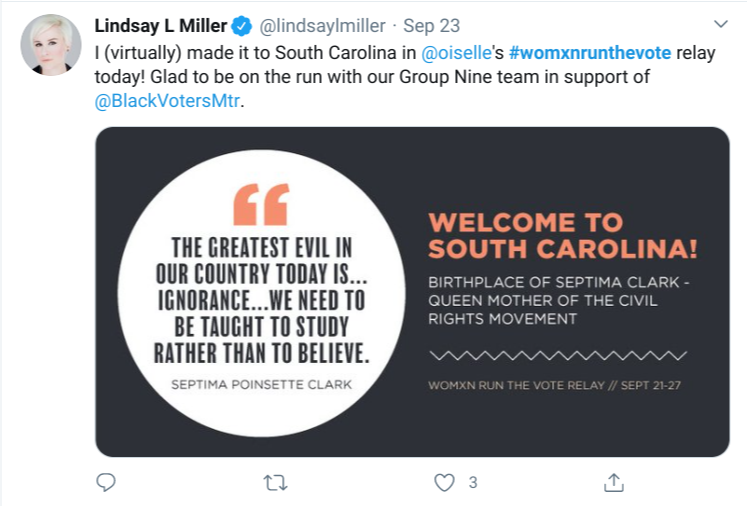Screen dimensions: 747x506
Task: Open Lindsay L Miller's profile avatar
Action: pyautogui.click(x=50, y=45)
